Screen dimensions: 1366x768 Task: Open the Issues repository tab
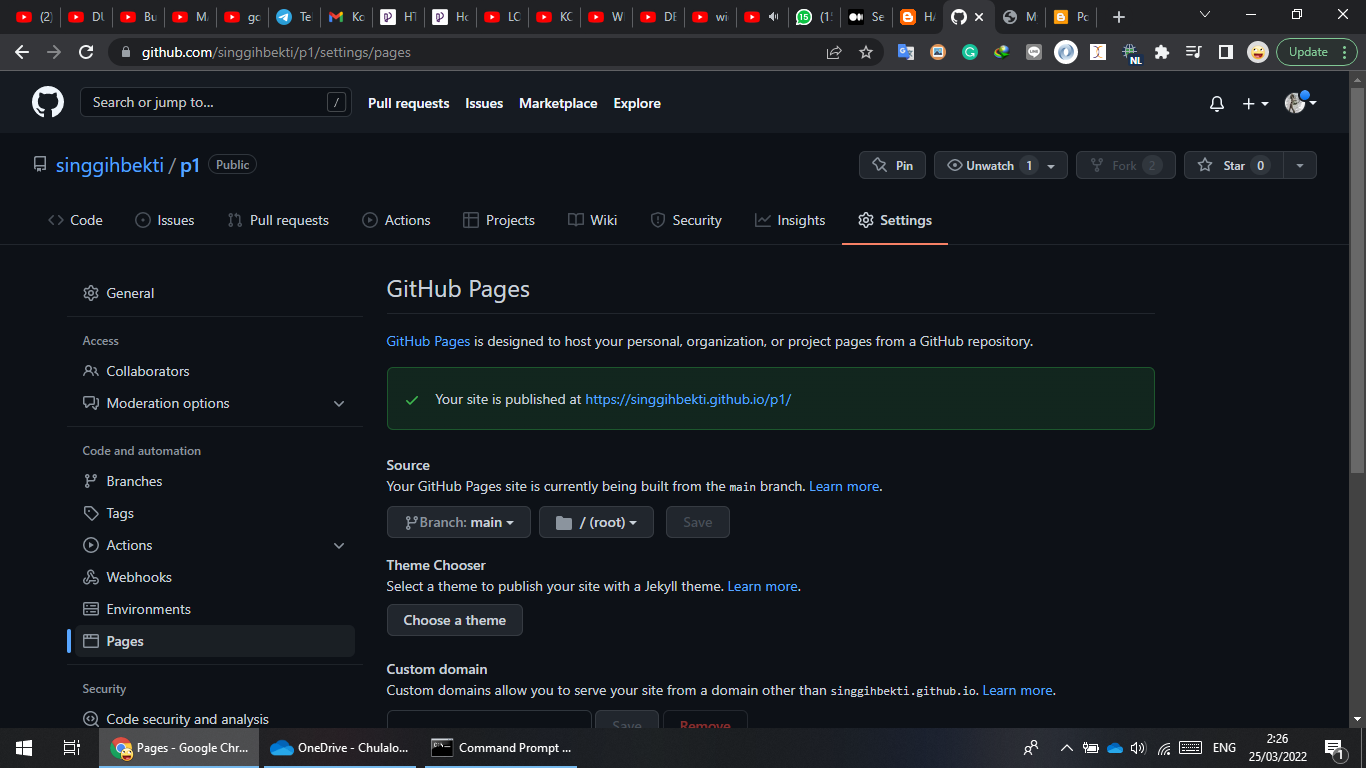[165, 220]
